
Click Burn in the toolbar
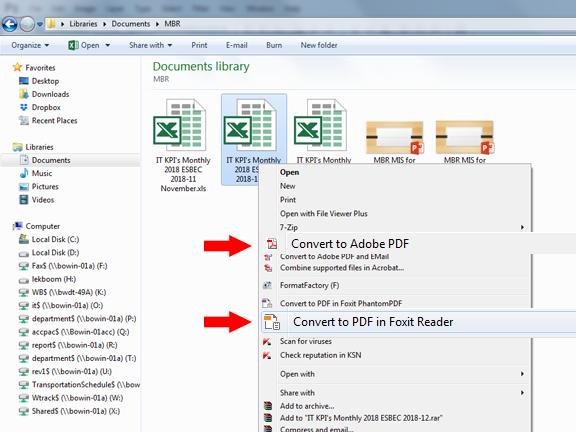click(x=274, y=45)
